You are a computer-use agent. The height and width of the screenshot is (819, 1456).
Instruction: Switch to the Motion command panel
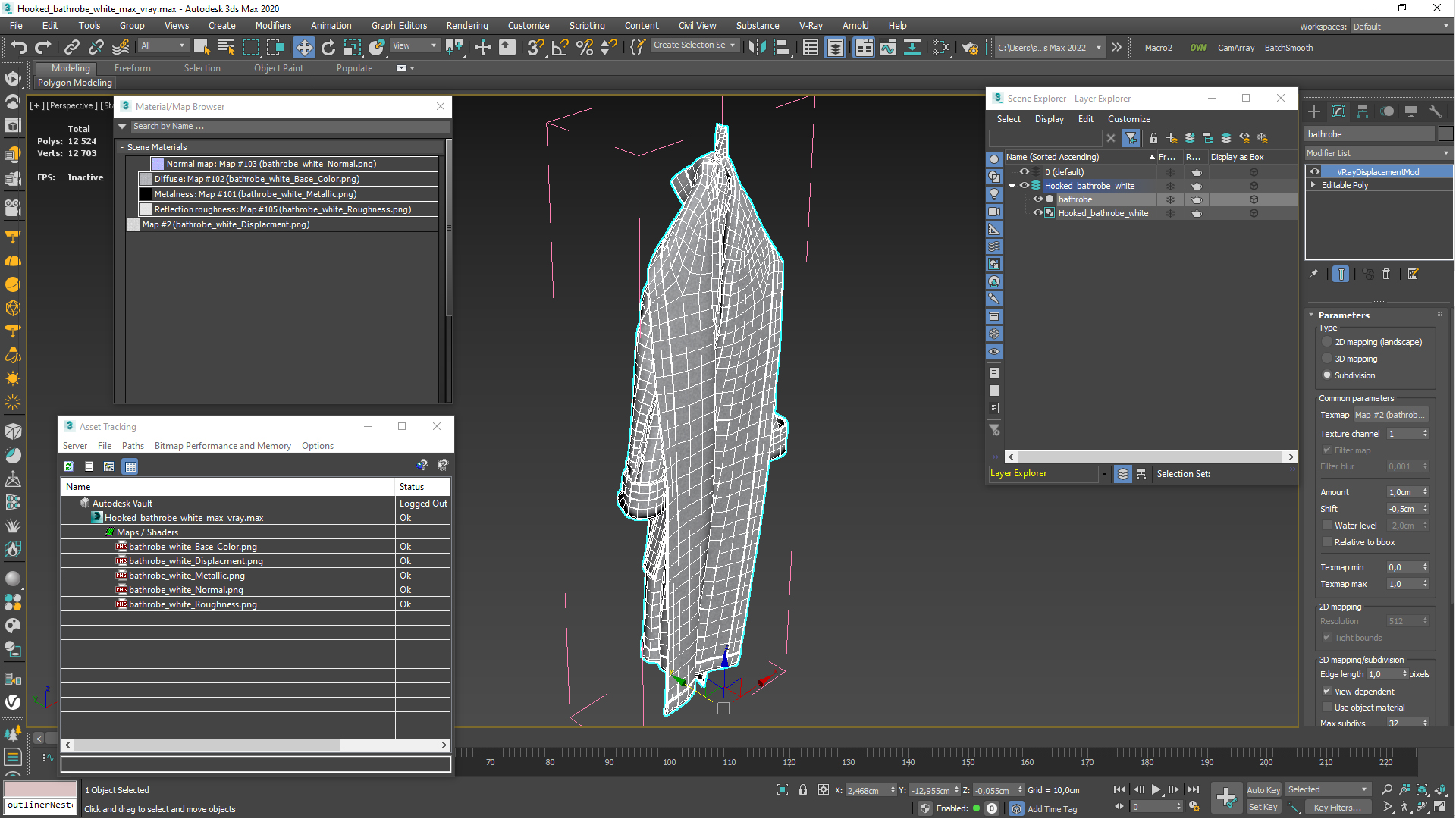pos(1387,111)
